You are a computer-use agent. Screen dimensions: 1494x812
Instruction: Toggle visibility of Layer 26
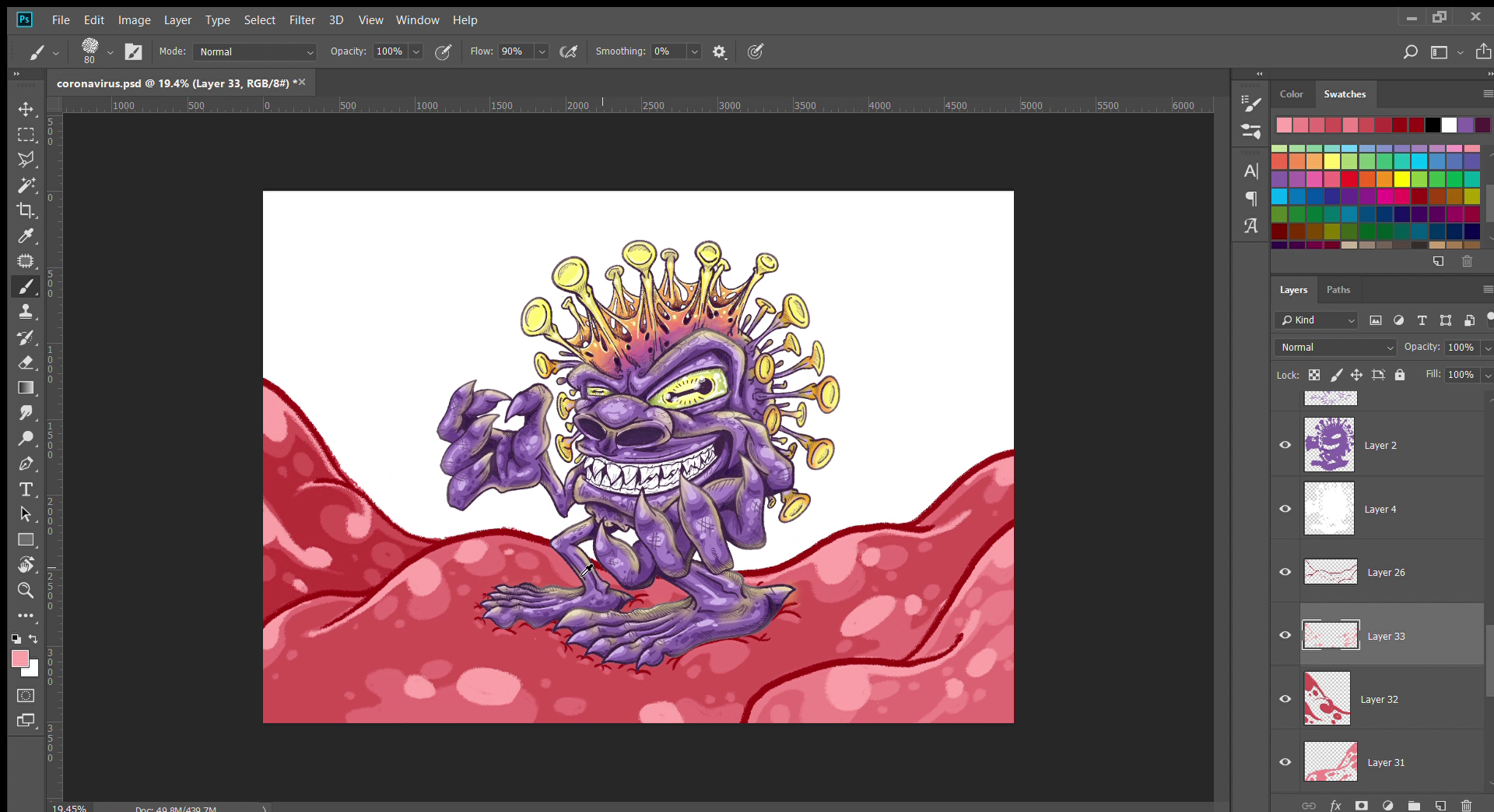[x=1285, y=572]
